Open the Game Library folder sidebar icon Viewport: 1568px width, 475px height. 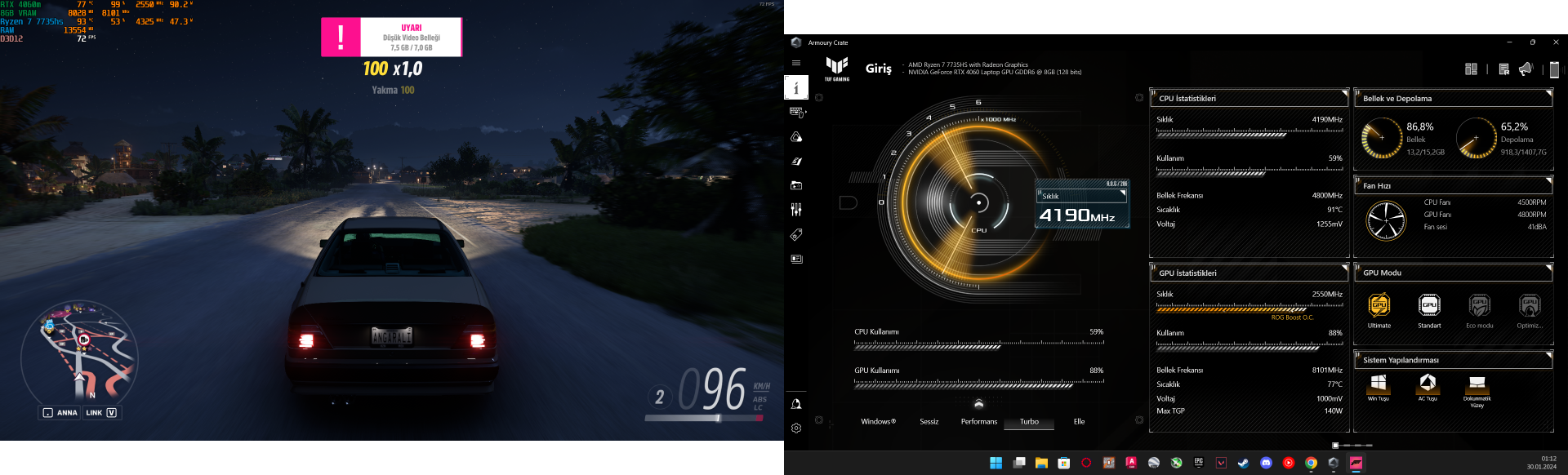[x=796, y=186]
